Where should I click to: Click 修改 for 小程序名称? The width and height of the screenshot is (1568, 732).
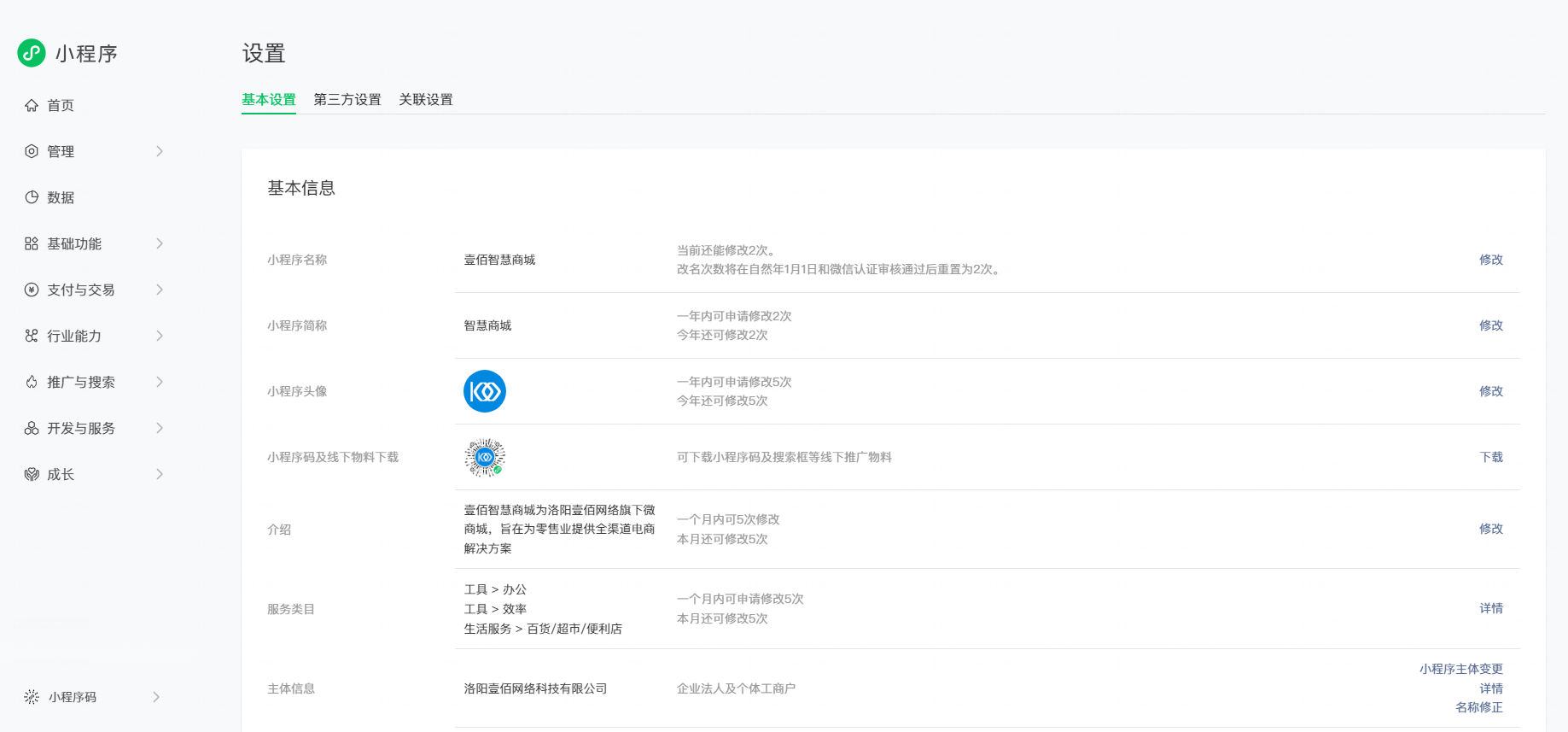click(1491, 260)
